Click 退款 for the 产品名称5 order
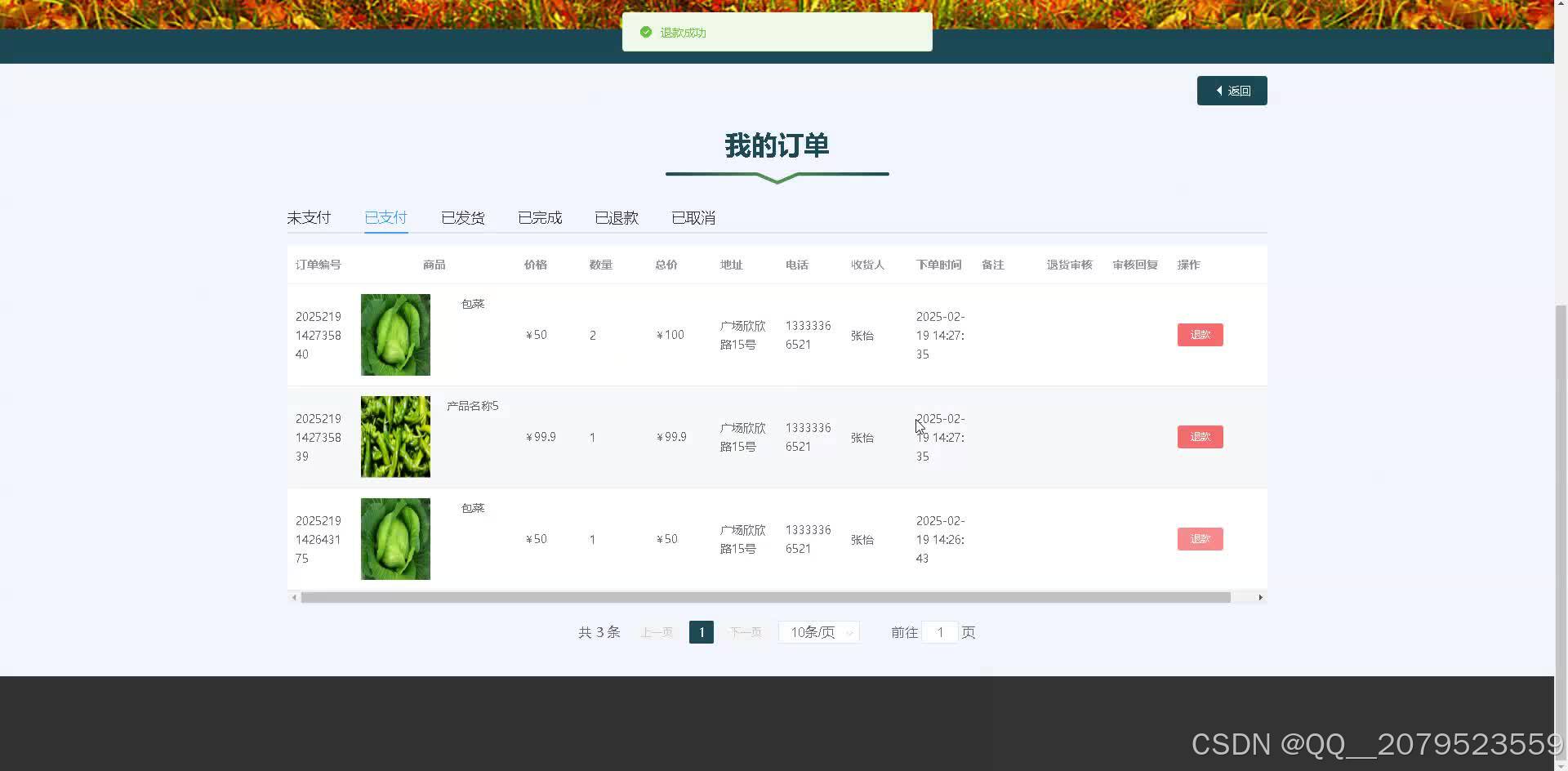This screenshot has width=1568, height=771. pos(1200,436)
